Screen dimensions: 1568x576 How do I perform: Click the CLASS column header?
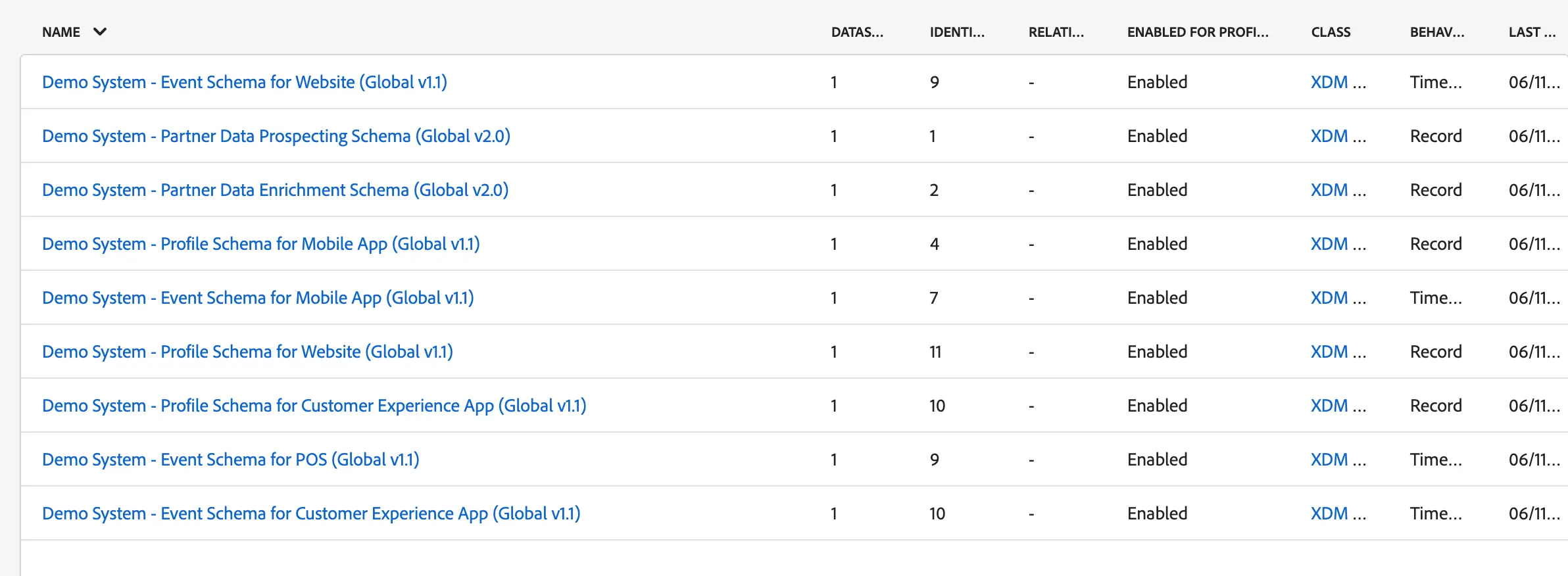click(x=1331, y=32)
